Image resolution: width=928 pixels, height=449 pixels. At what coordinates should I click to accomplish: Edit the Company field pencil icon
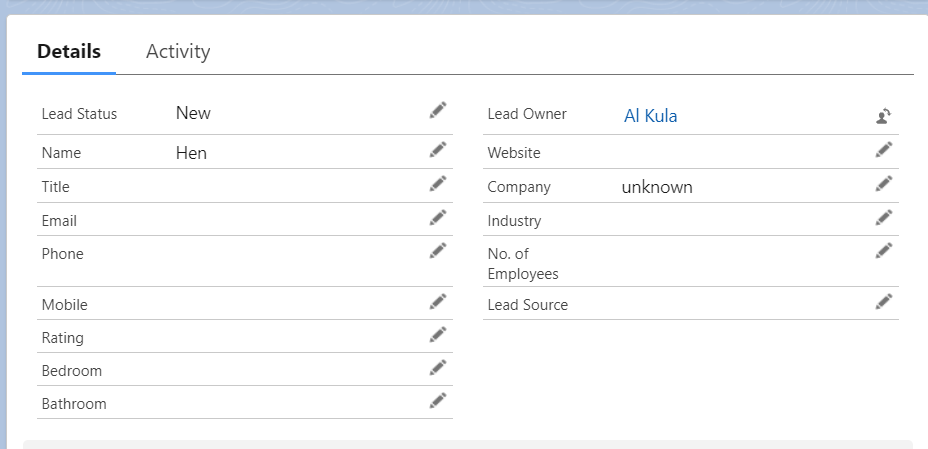pyautogui.click(x=884, y=184)
